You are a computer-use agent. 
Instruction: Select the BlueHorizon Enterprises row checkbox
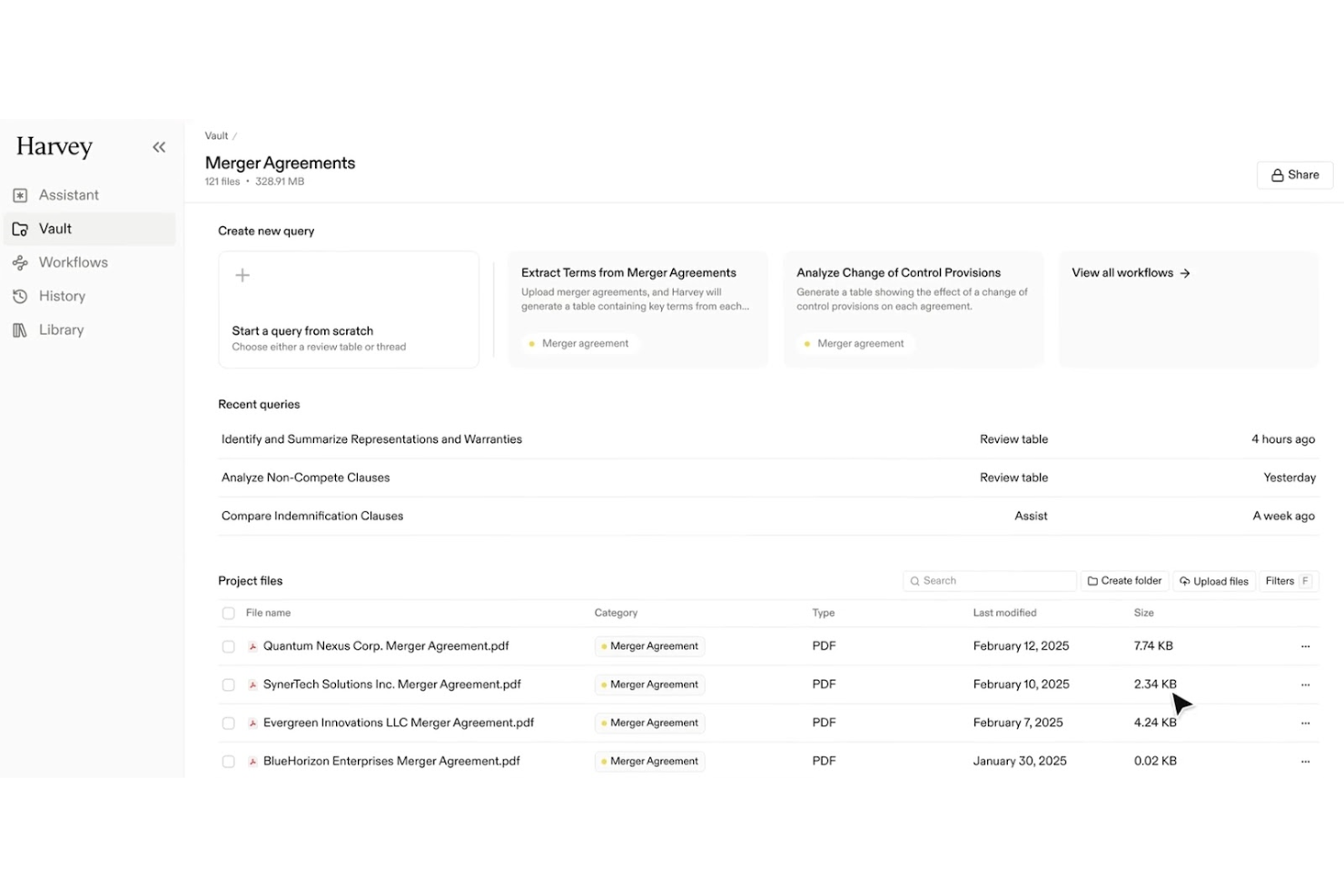point(228,761)
